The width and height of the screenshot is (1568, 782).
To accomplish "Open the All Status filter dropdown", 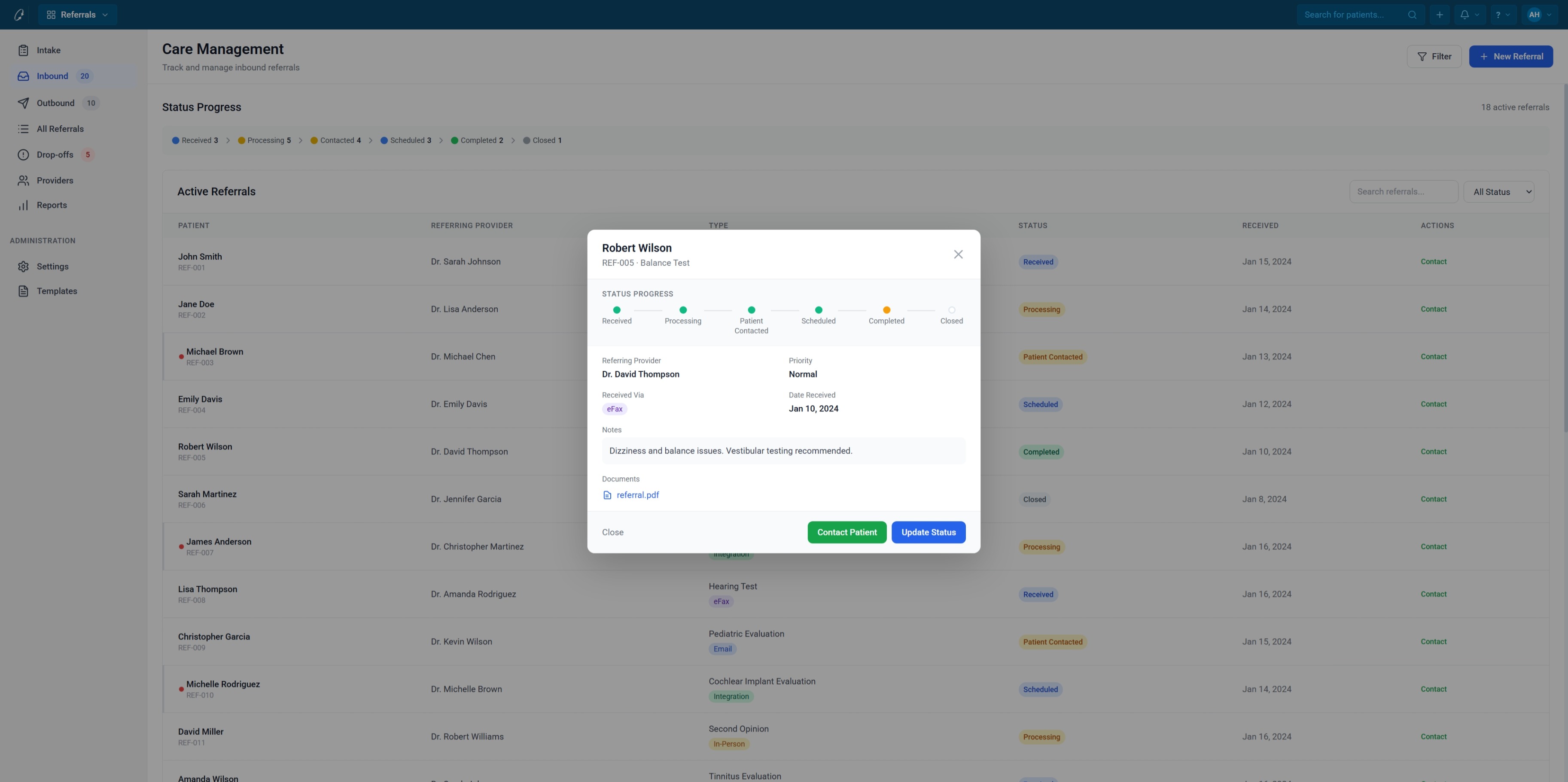I will [1498, 191].
